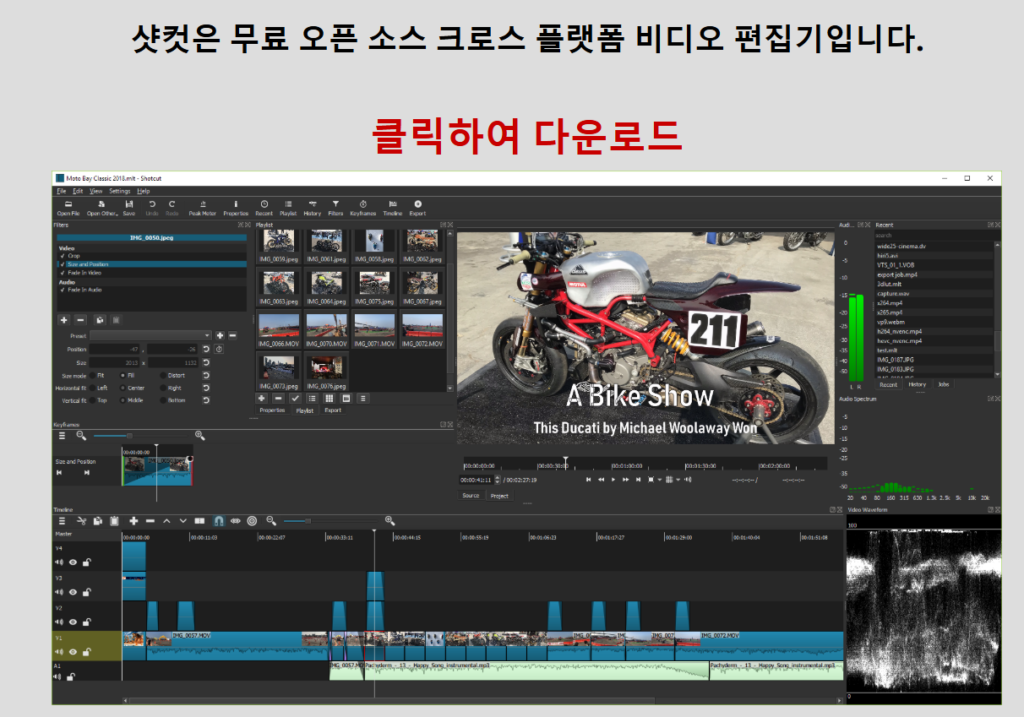Adjust the timeline zoom slider
The image size is (1024, 717).
[308, 521]
